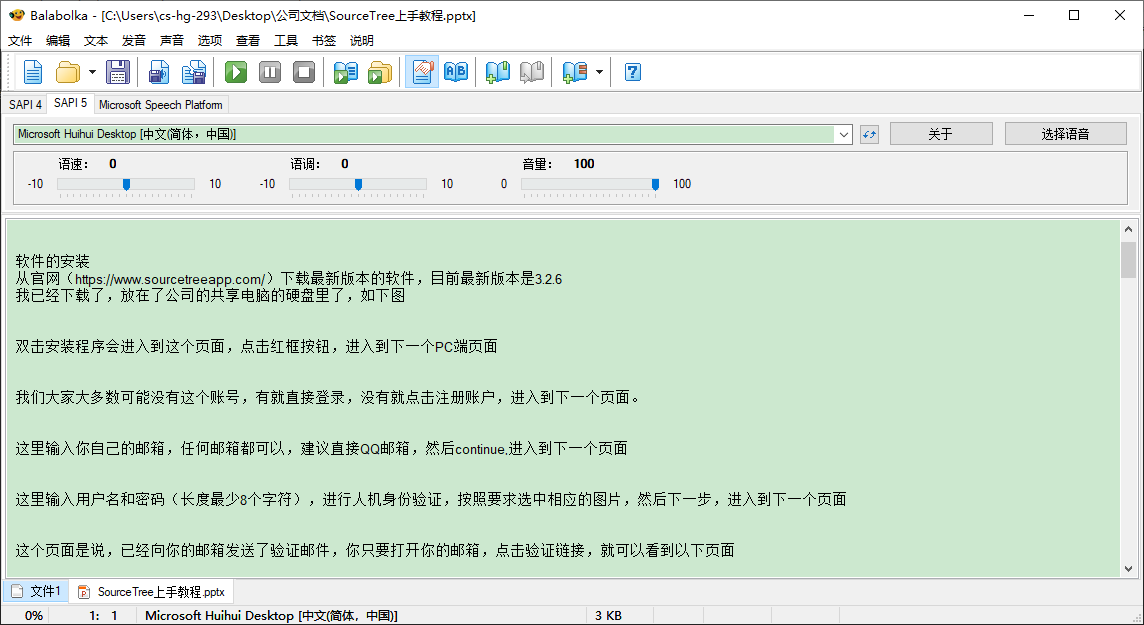Click the 1: 1 cursor position indicator
1144x625 pixels.
click(x=104, y=616)
